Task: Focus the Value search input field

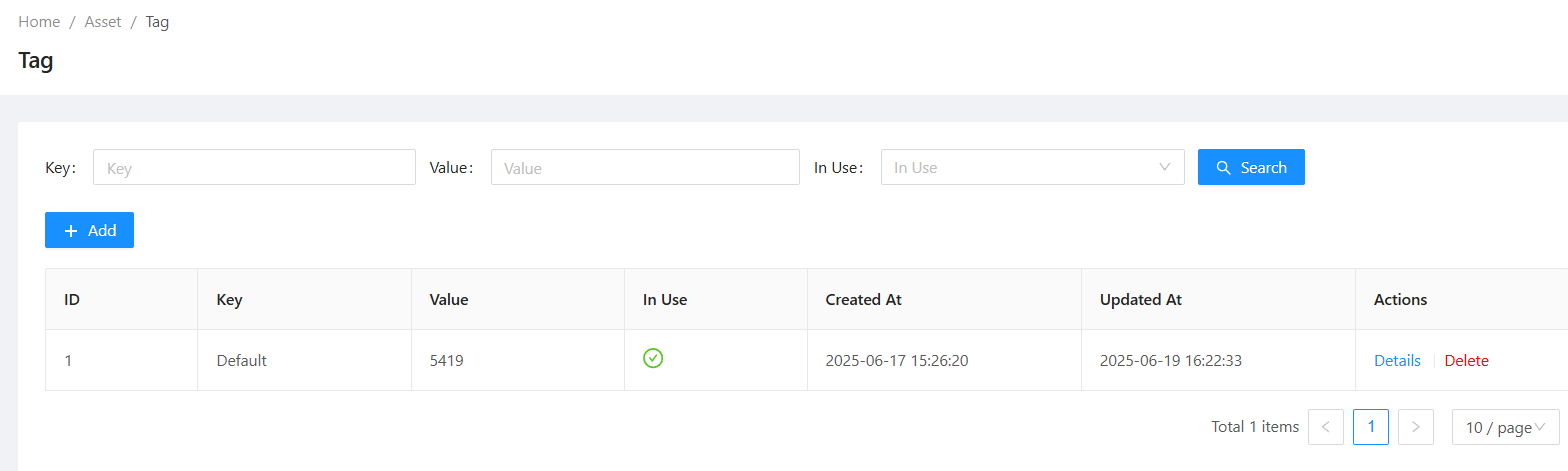Action: click(x=645, y=168)
